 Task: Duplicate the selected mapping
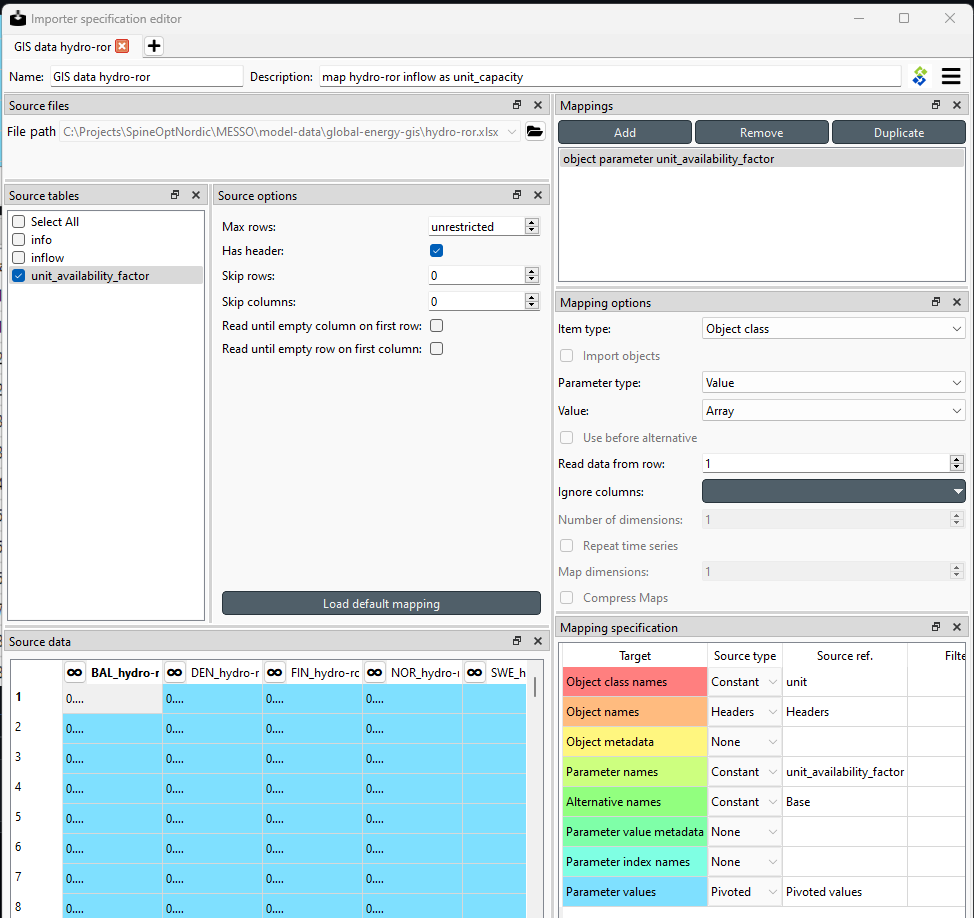[898, 131]
